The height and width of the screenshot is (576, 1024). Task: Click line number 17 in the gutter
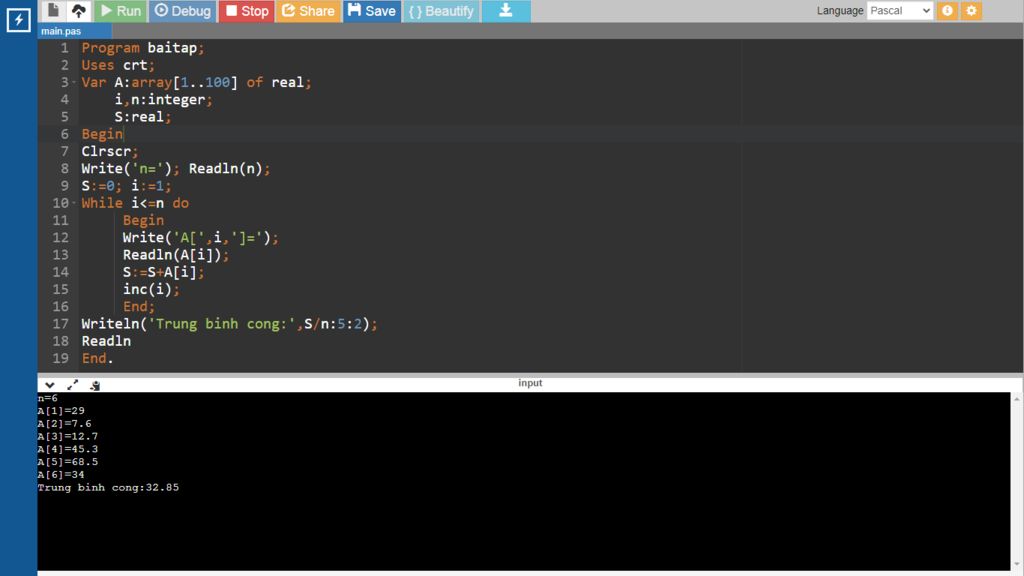point(61,324)
